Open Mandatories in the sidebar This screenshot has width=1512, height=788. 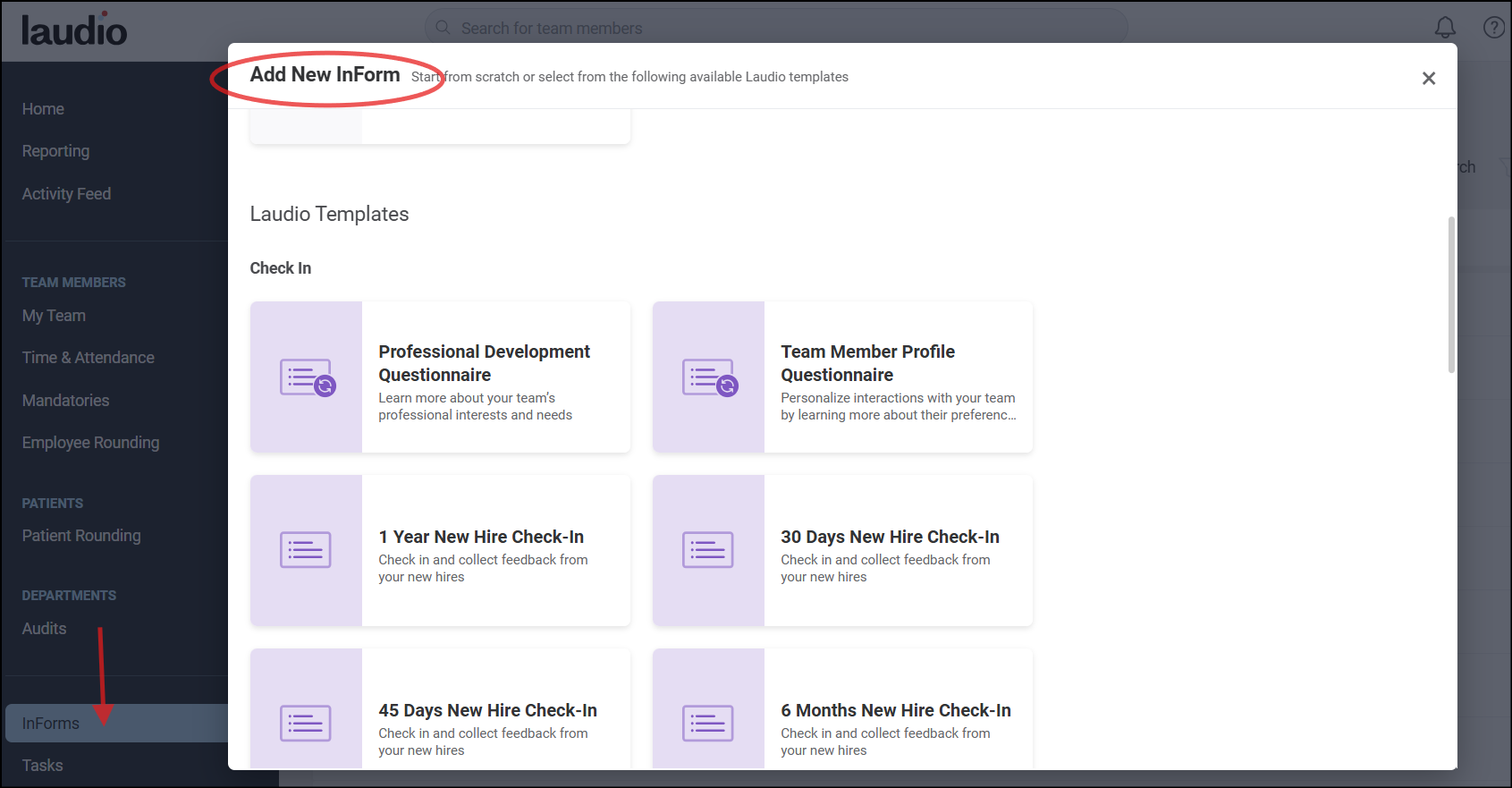point(65,401)
